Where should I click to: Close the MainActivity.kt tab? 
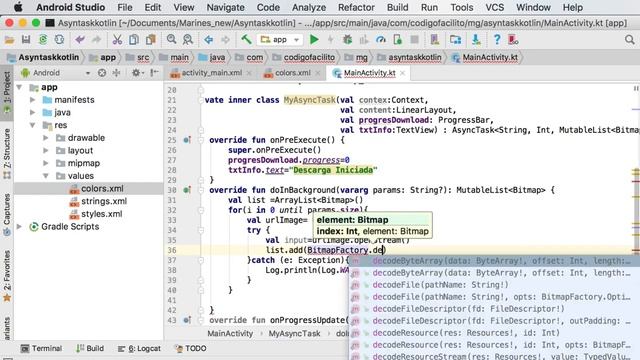(x=402, y=73)
